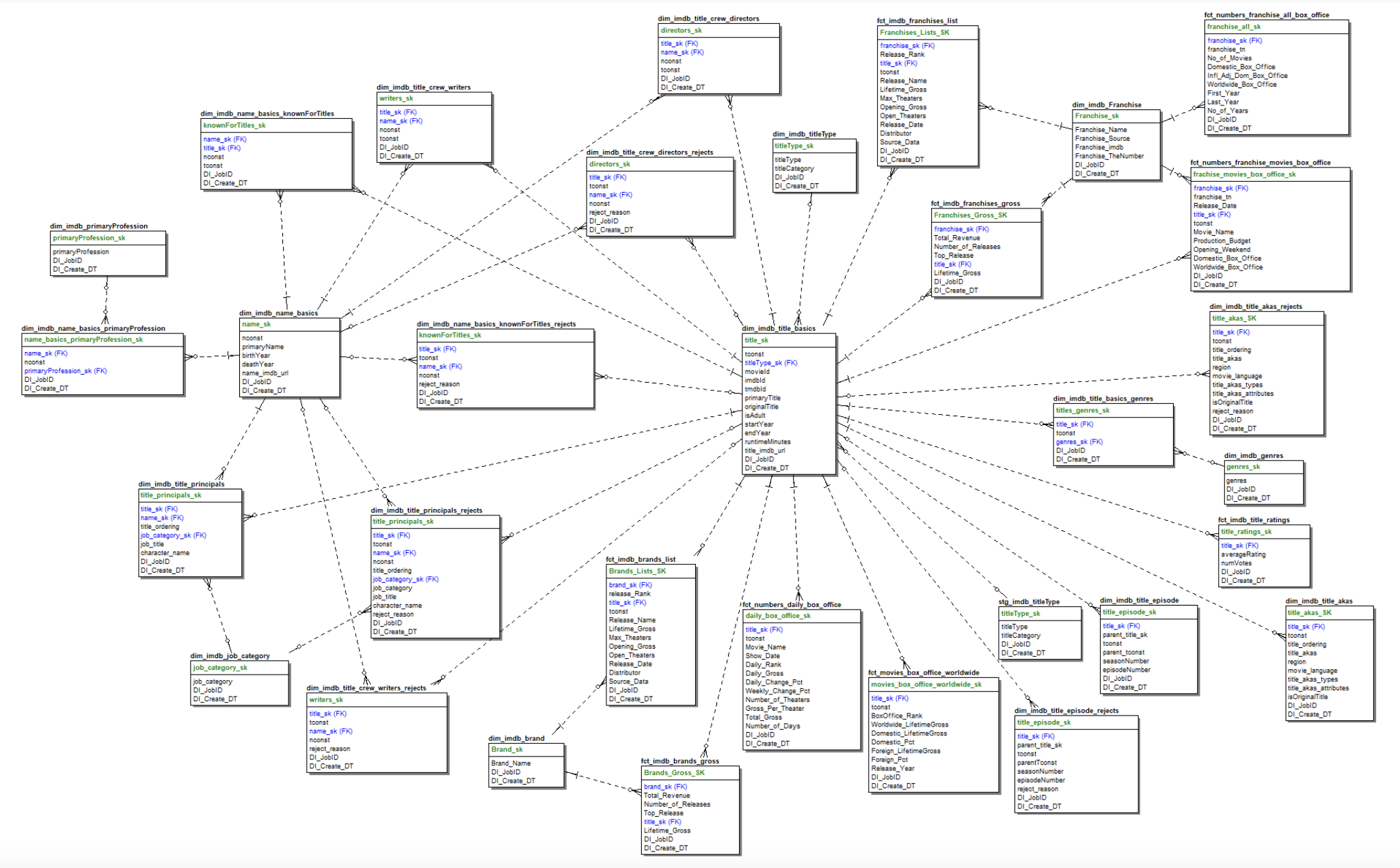Select the Franchises_Lists_SK key
The width and height of the screenshot is (1400, 868).
(x=914, y=32)
